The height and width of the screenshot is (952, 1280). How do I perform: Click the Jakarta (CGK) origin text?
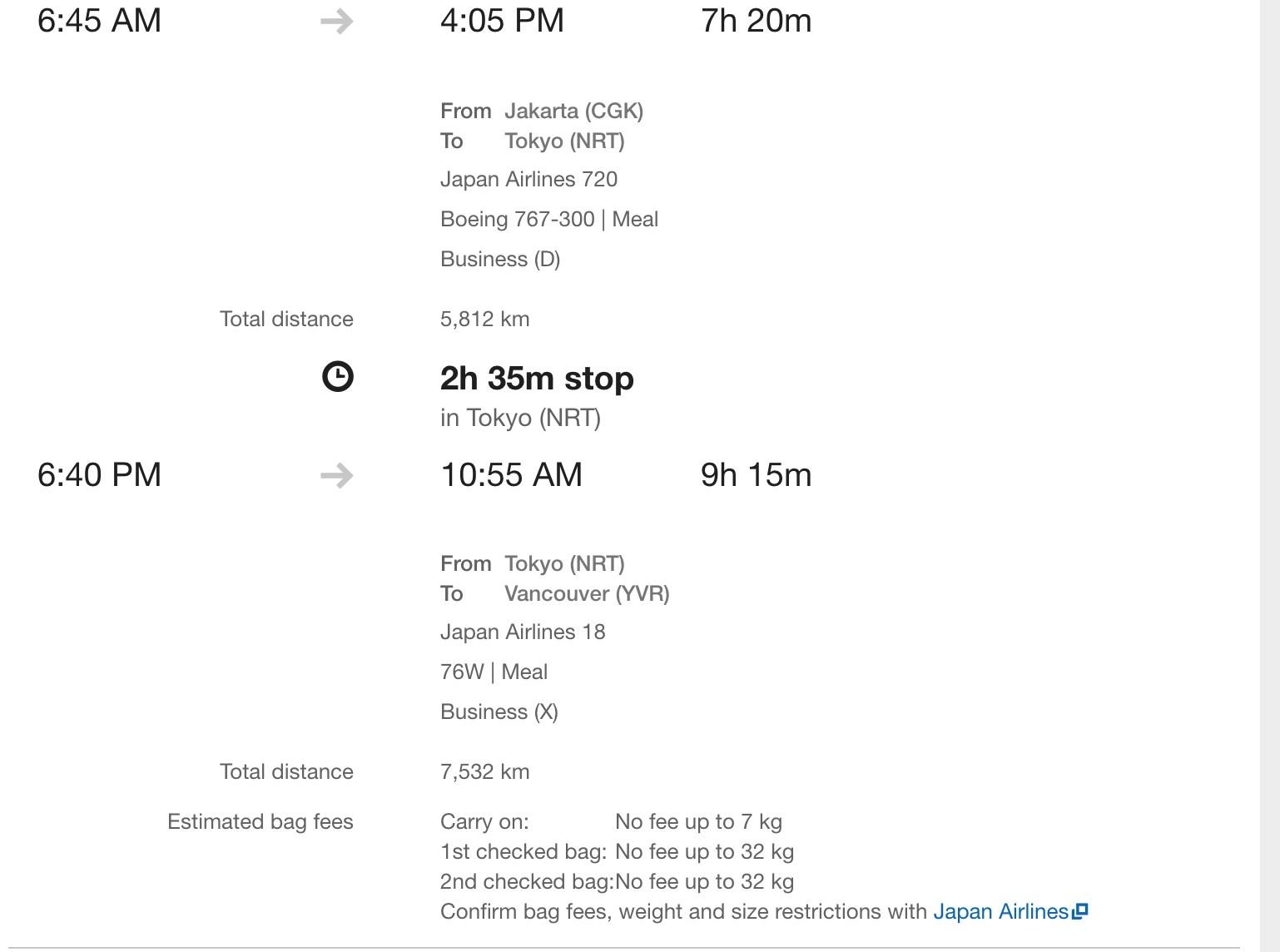tap(573, 112)
